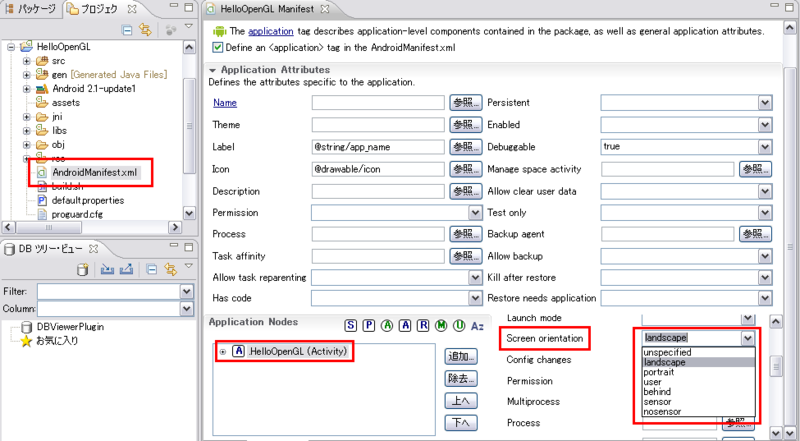The height and width of the screenshot is (441, 800).
Task: Collapse the Application Attributes section
Action: click(x=212, y=70)
